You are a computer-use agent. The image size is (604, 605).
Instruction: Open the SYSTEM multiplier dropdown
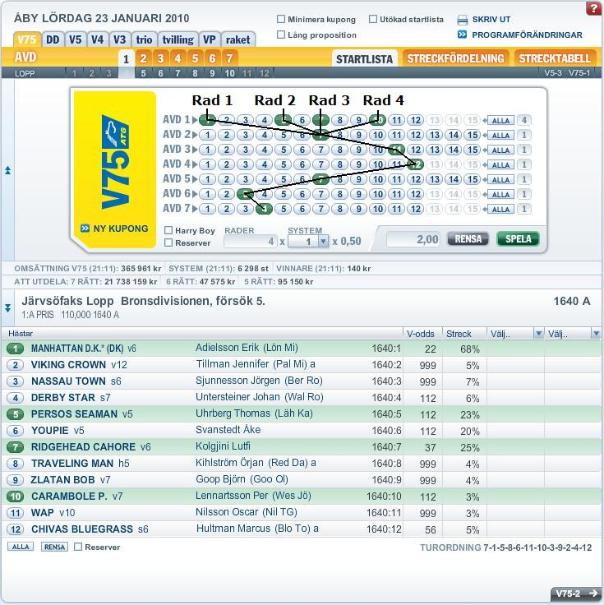point(322,241)
